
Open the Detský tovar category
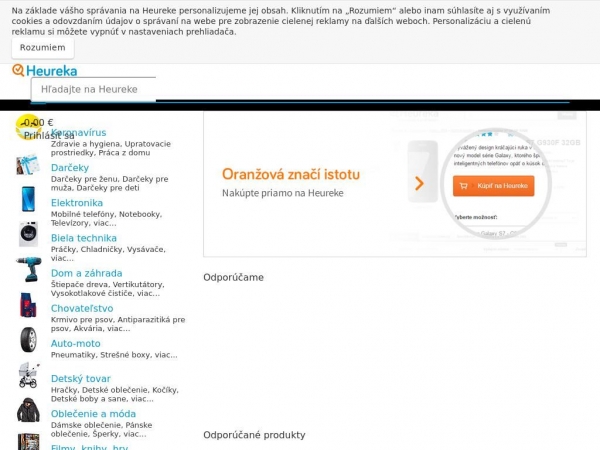coord(81,379)
